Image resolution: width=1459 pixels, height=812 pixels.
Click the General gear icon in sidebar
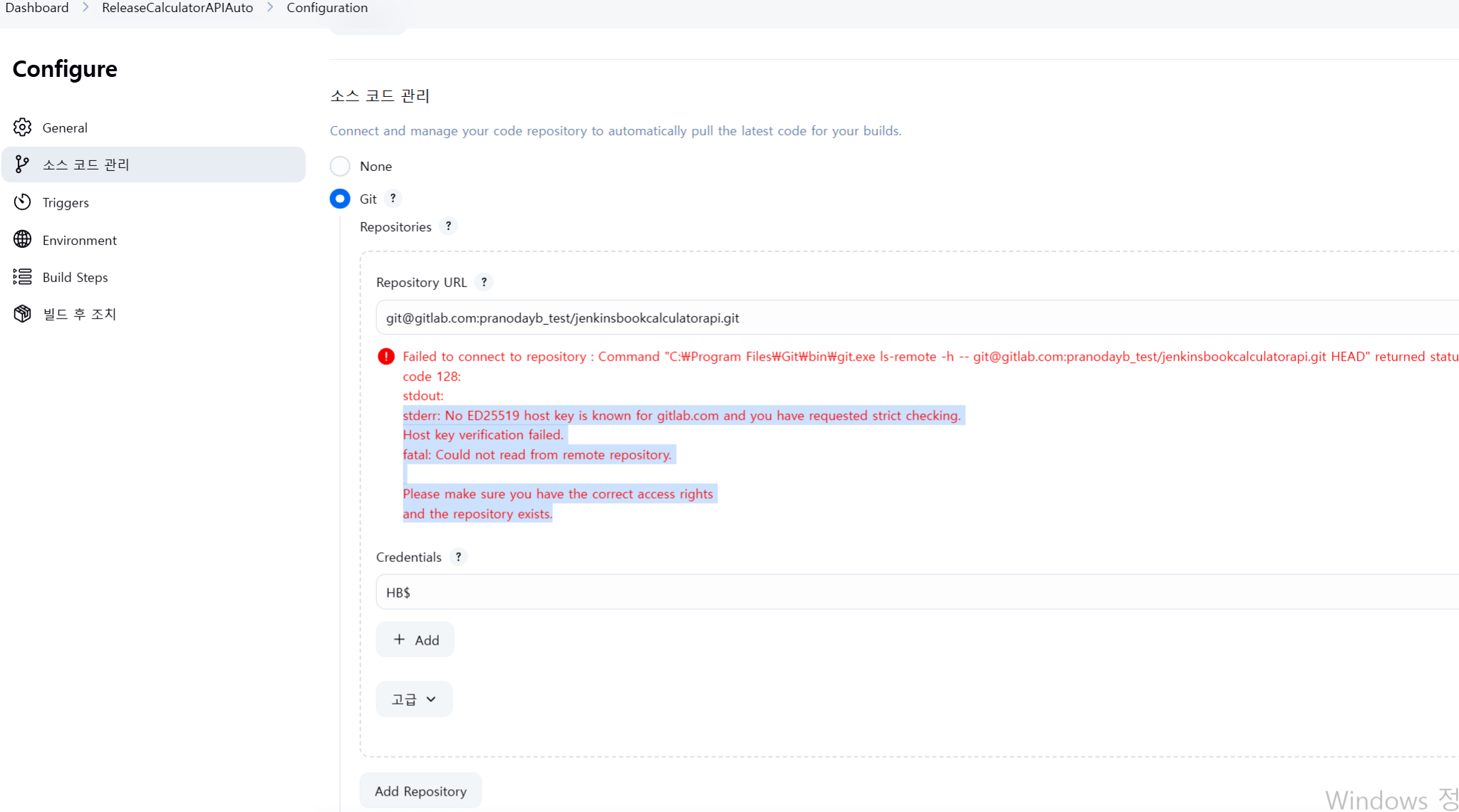click(22, 127)
